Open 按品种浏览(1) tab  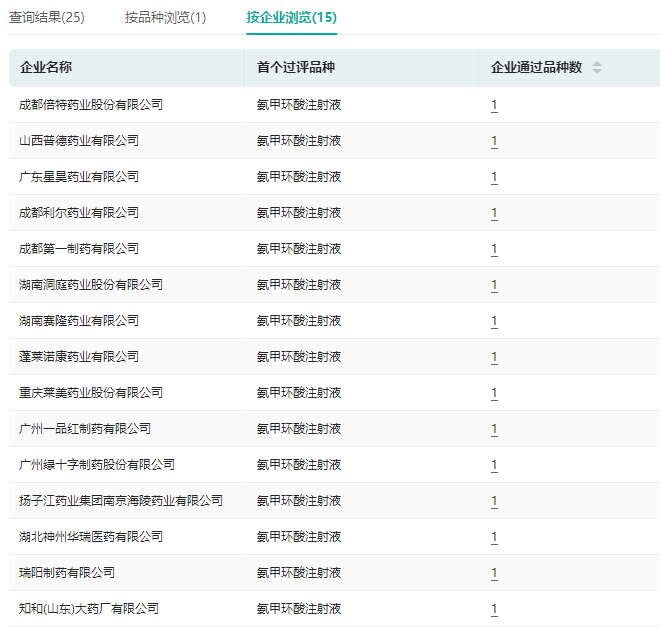(166, 17)
